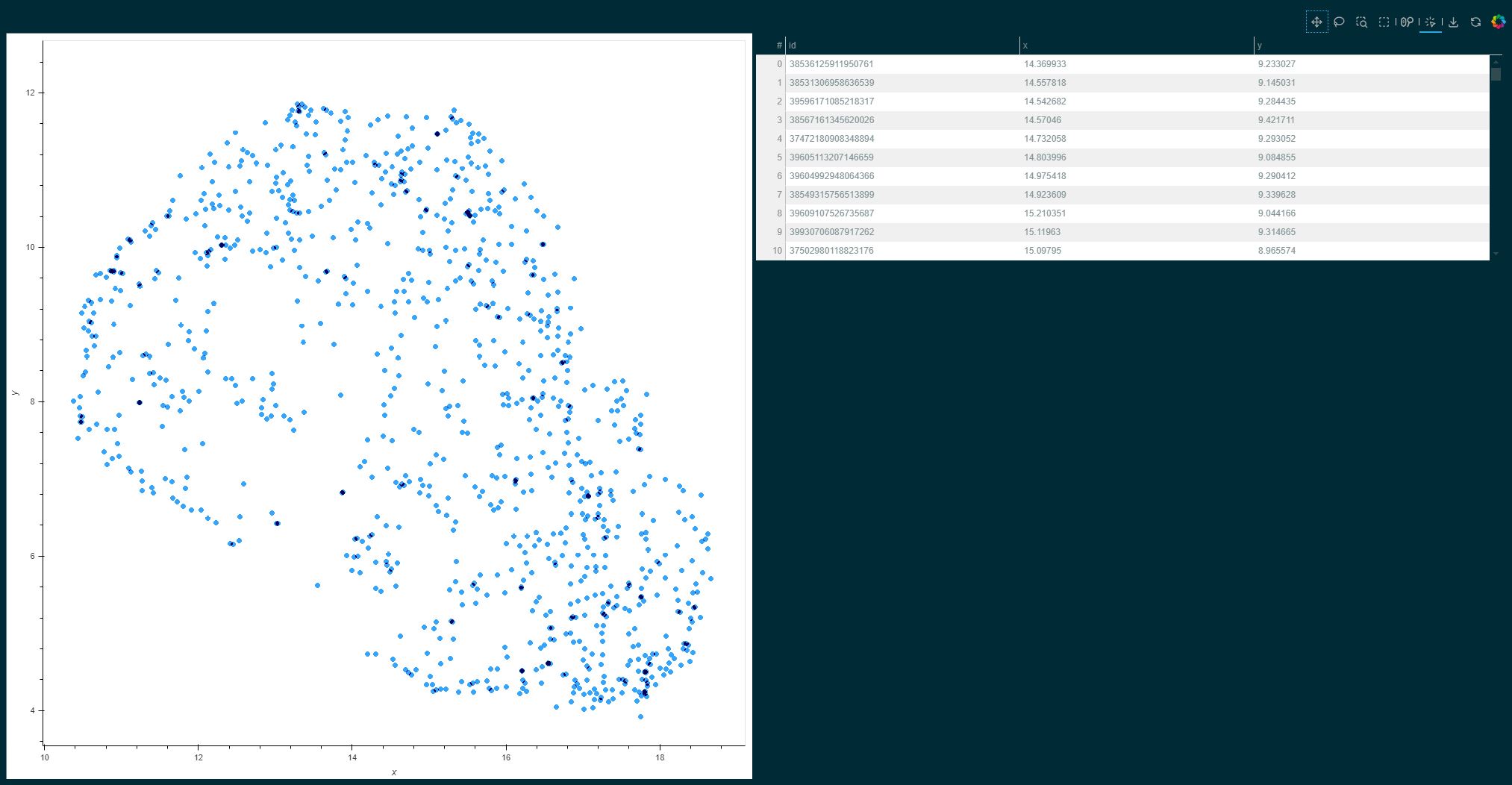
Task: Select id cell 39609107526735687
Action: 902,213
